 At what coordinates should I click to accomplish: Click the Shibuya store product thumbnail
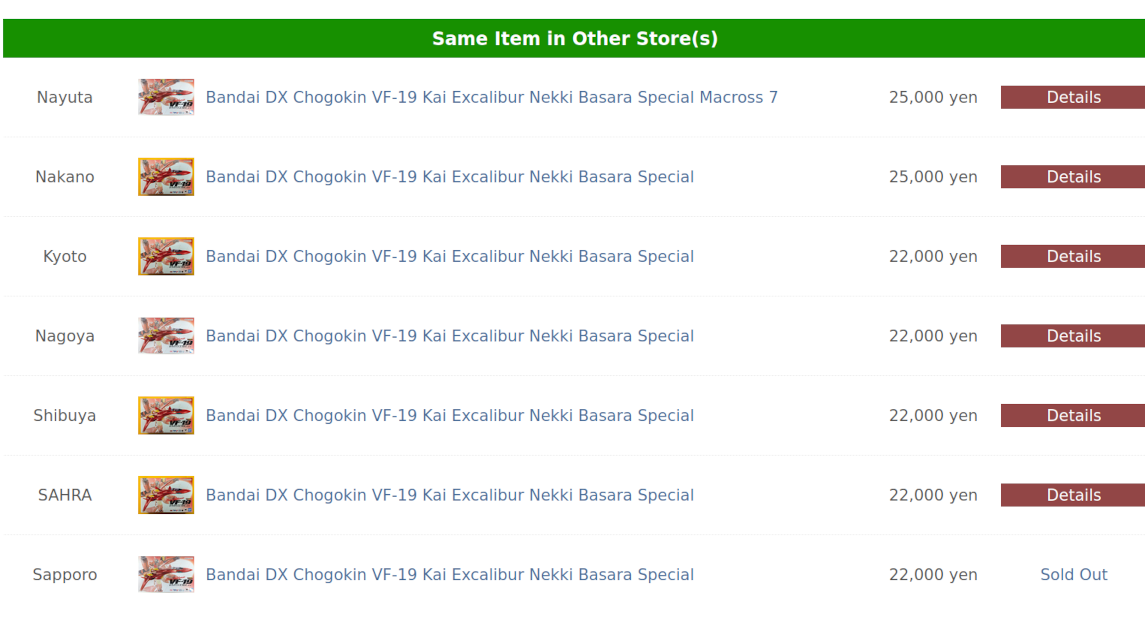point(166,416)
